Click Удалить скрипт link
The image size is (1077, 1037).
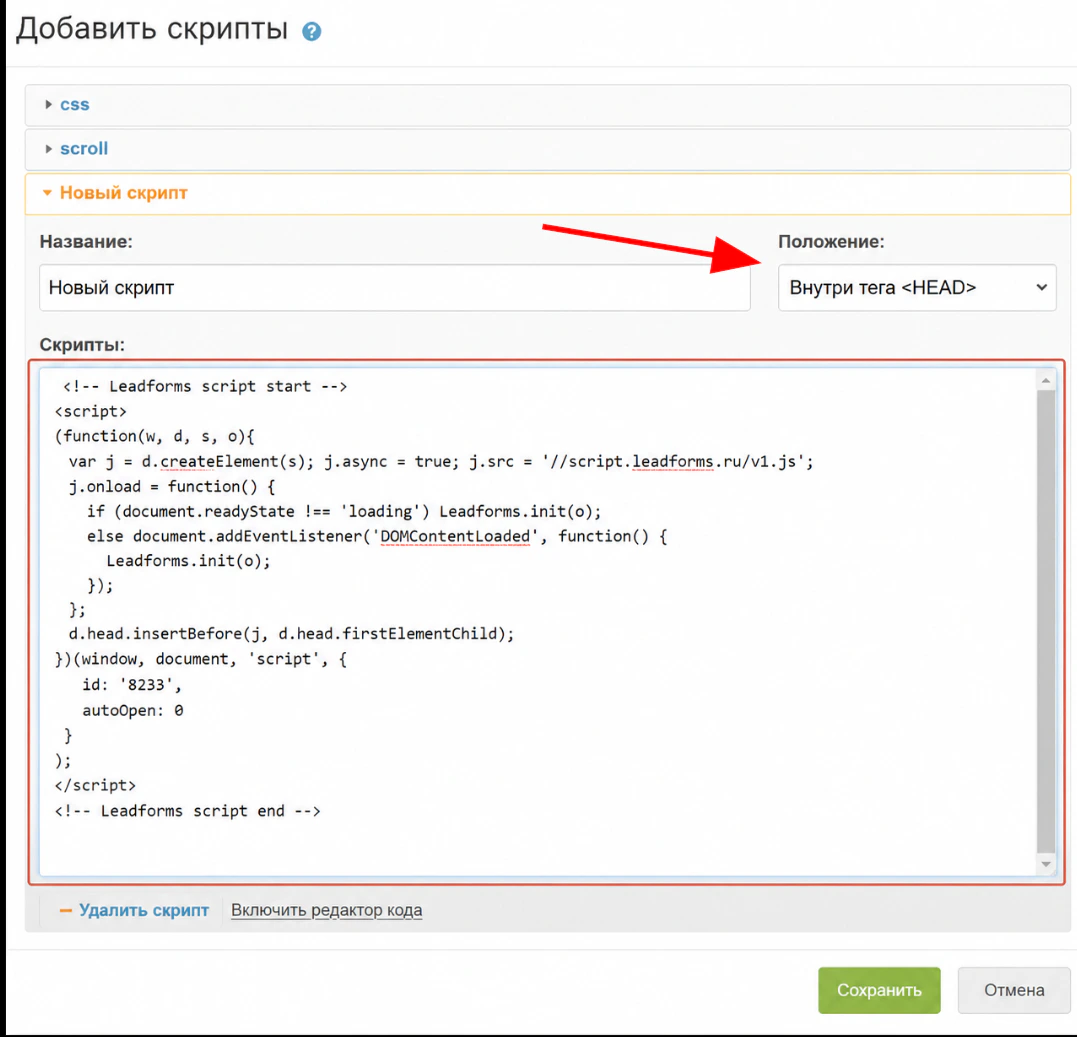coord(144,910)
